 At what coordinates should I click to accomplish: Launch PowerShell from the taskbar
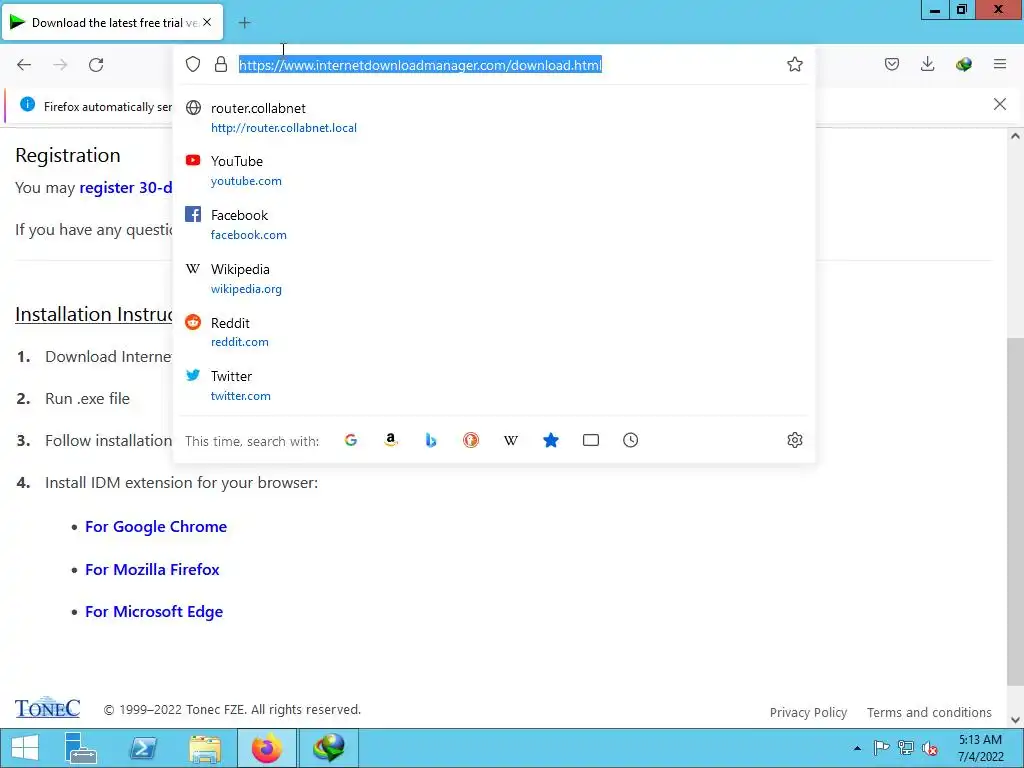142,748
